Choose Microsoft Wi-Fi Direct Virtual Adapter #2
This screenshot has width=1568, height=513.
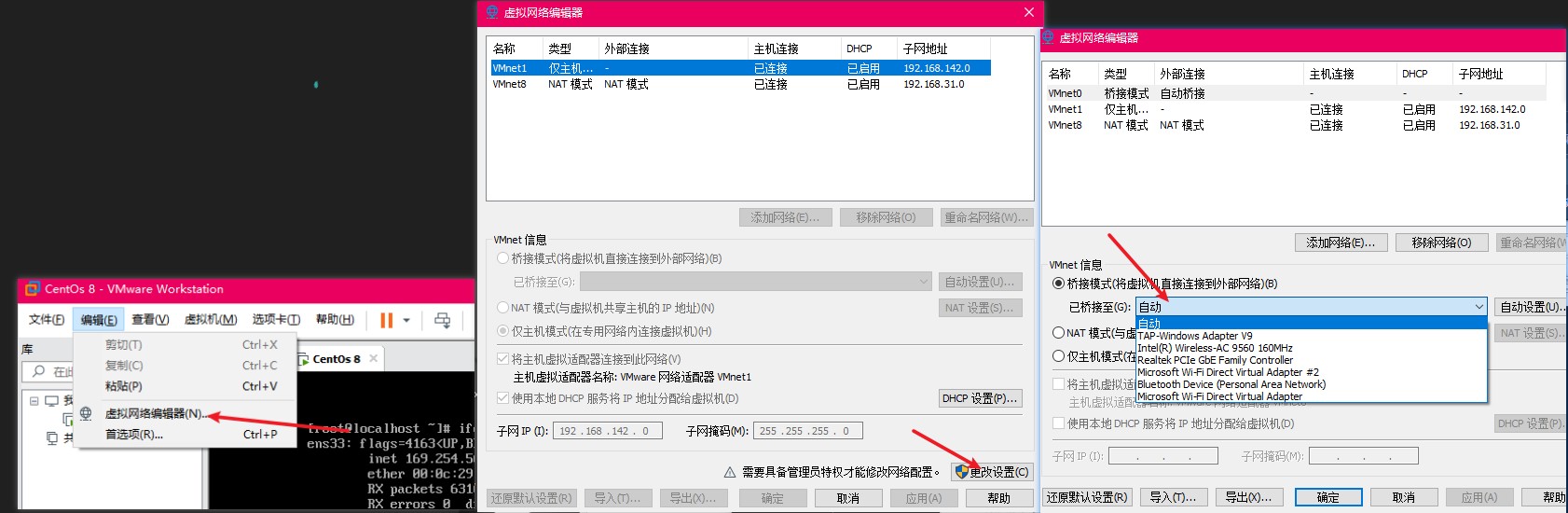1311,372
